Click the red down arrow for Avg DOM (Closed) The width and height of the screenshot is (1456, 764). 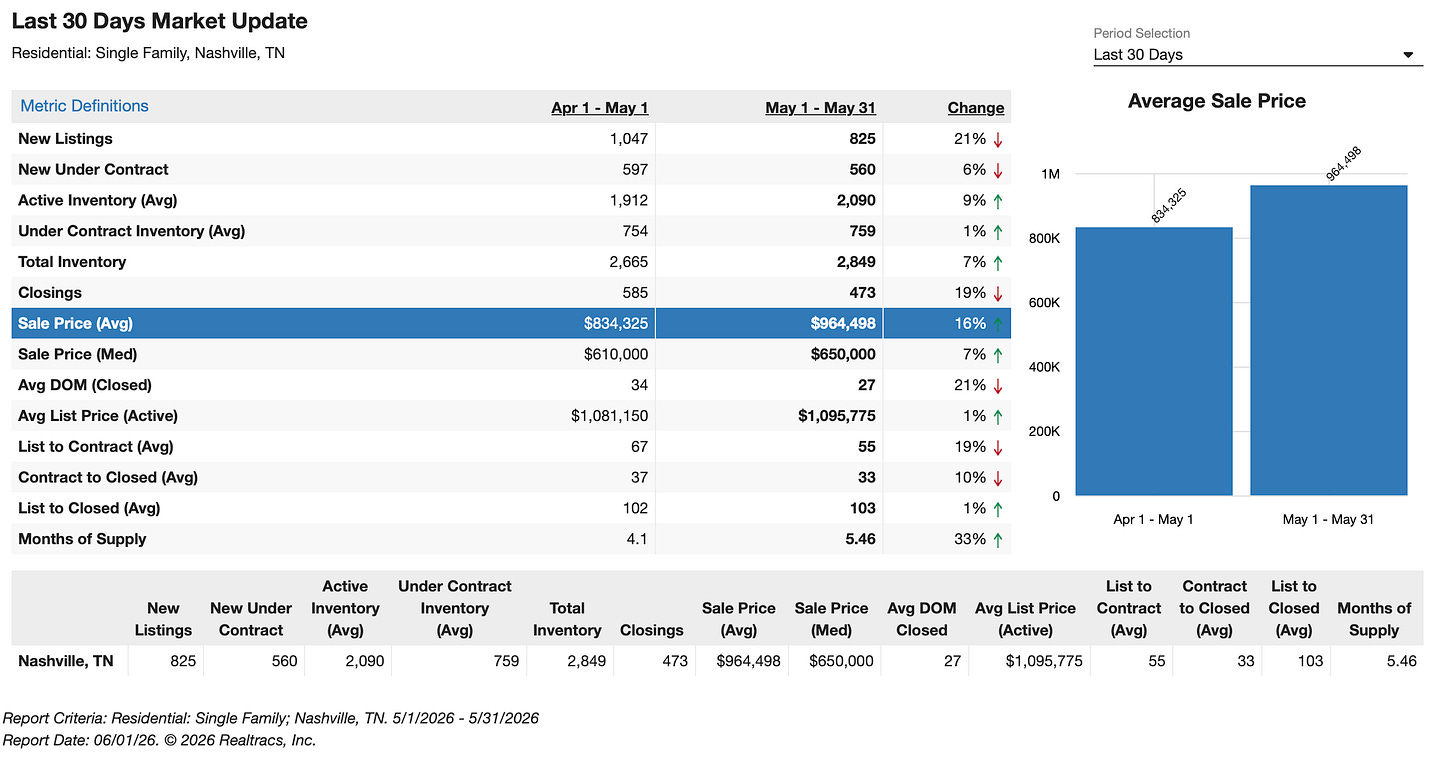pyautogui.click(x=997, y=385)
